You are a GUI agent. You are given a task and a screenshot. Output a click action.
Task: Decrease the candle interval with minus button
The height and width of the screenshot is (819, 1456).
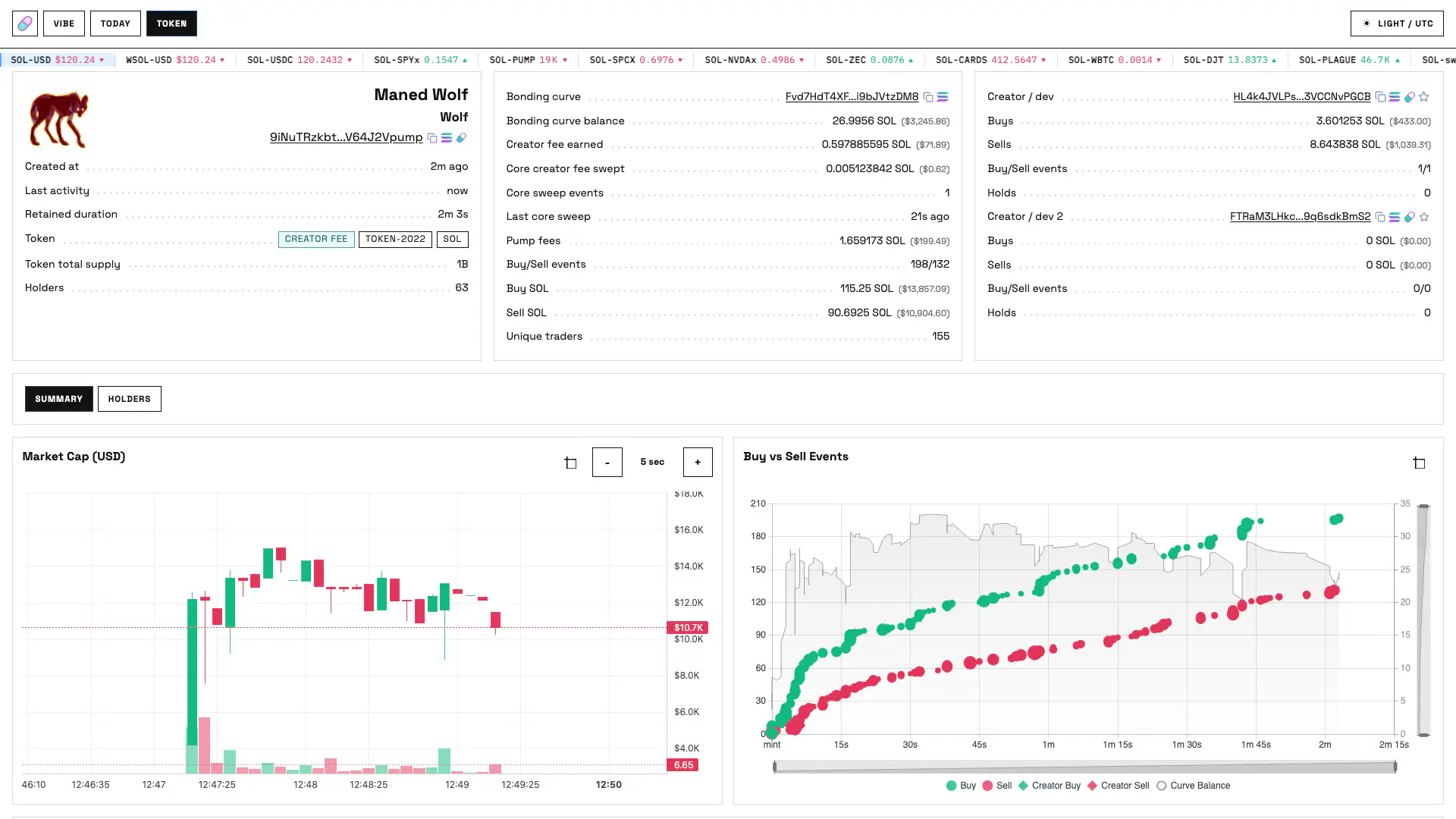(x=607, y=462)
